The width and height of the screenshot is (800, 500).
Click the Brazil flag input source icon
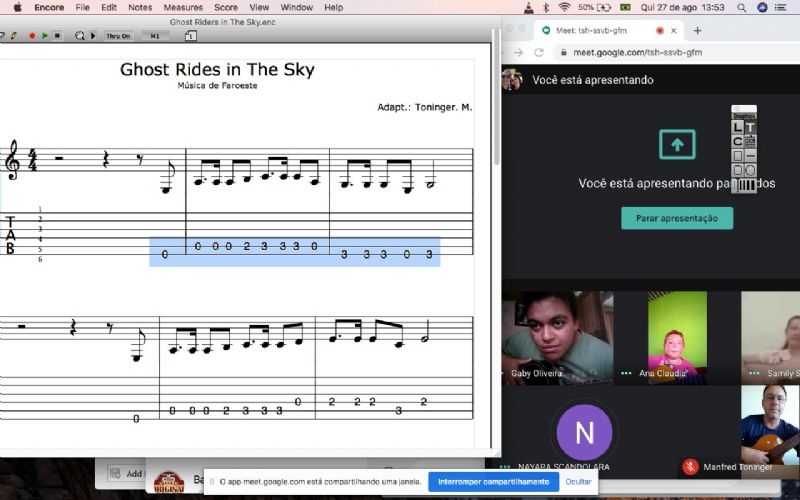coord(625,7)
